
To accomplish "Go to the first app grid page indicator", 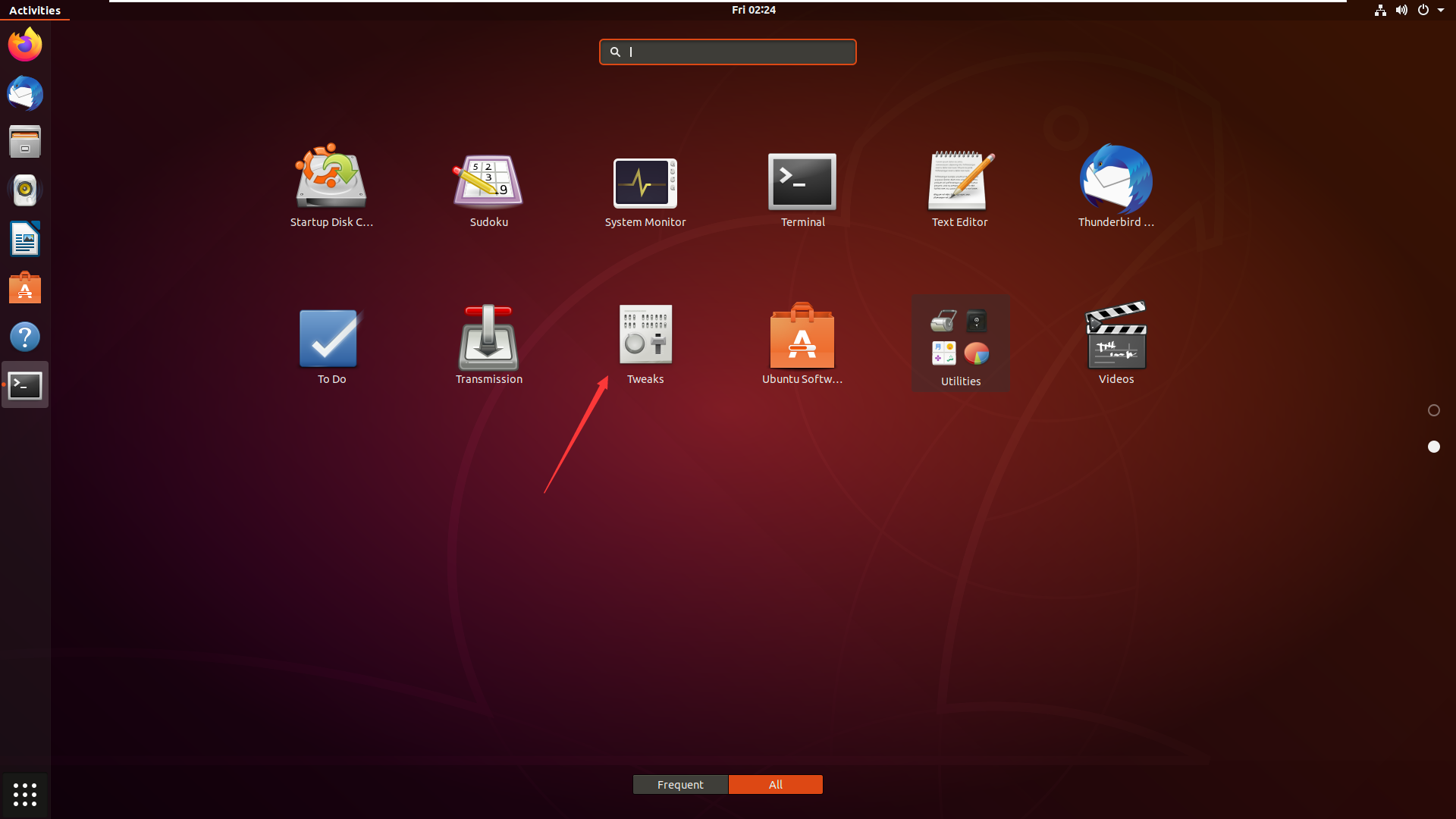I will click(x=1433, y=410).
